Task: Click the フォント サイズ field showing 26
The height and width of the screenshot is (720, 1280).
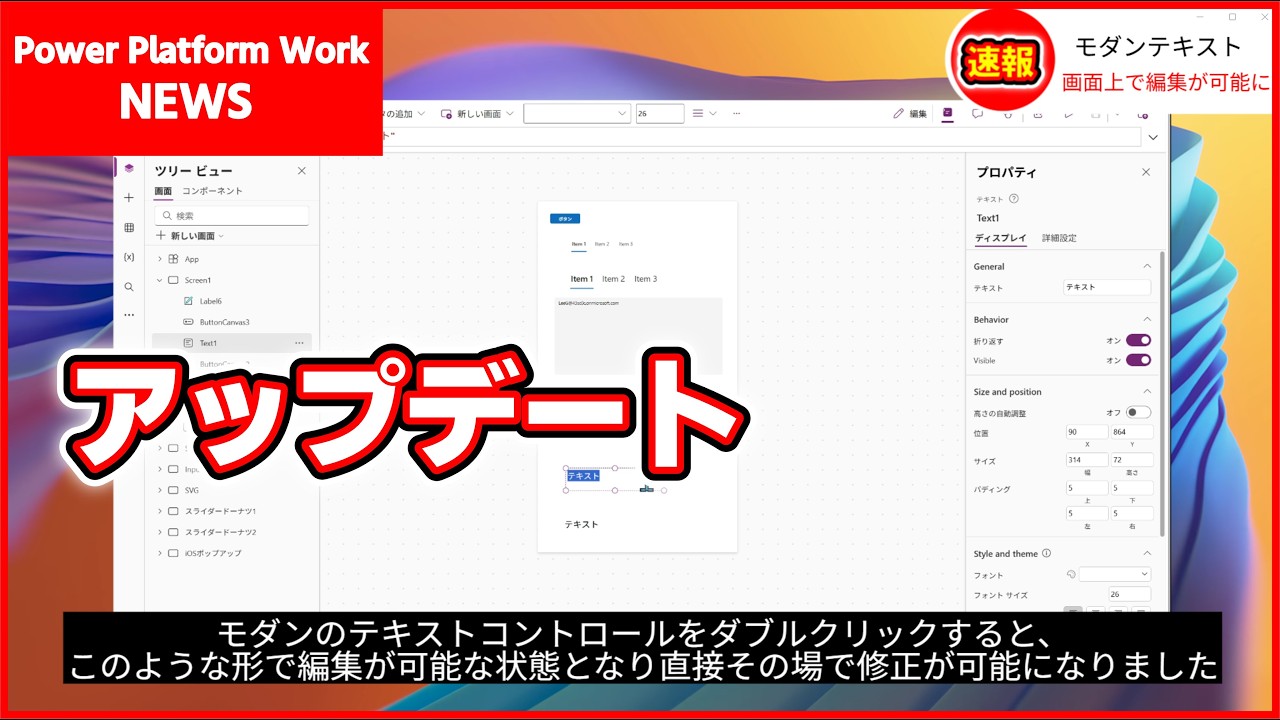Action: pyautogui.click(x=1129, y=594)
